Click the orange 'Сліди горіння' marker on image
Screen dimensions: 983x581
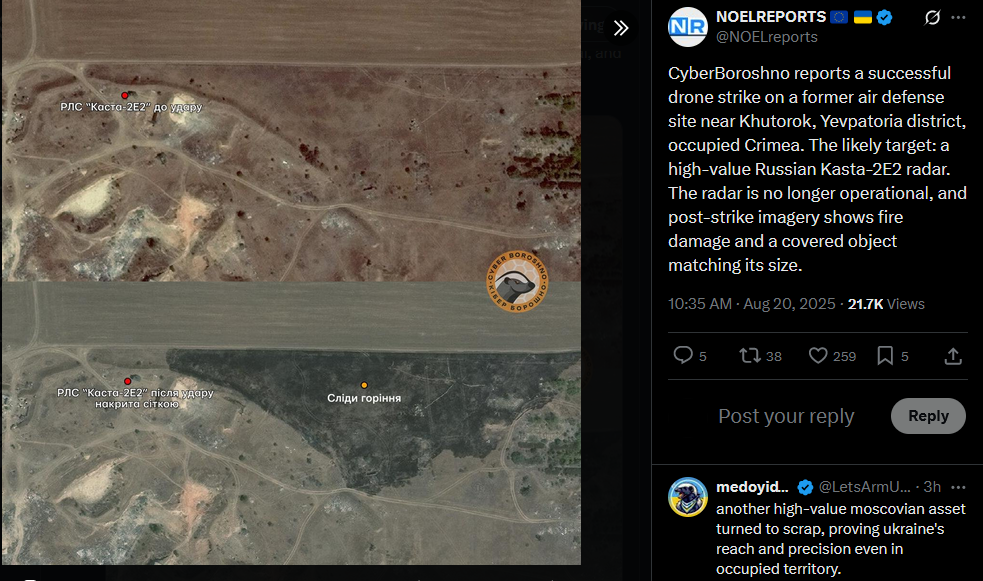coord(364,385)
